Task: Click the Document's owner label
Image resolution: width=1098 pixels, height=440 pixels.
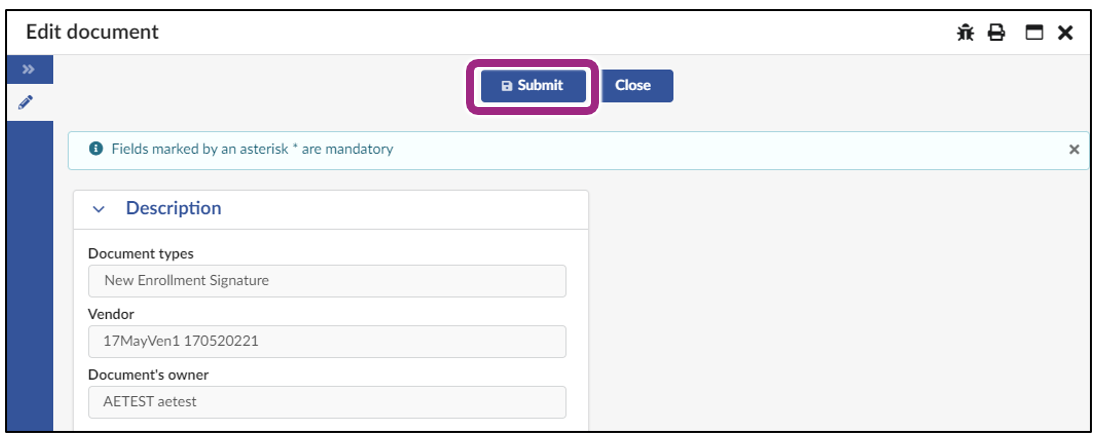Action: coord(148,374)
